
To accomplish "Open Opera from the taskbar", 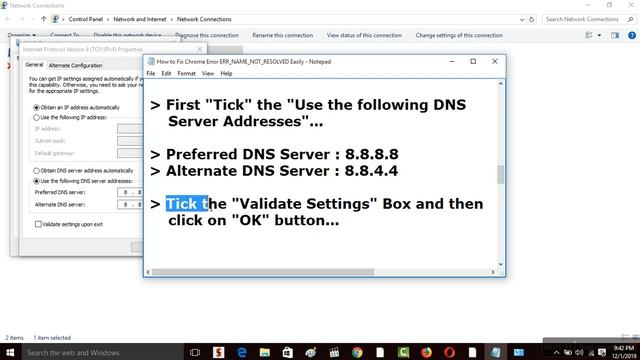I will (x=449, y=352).
